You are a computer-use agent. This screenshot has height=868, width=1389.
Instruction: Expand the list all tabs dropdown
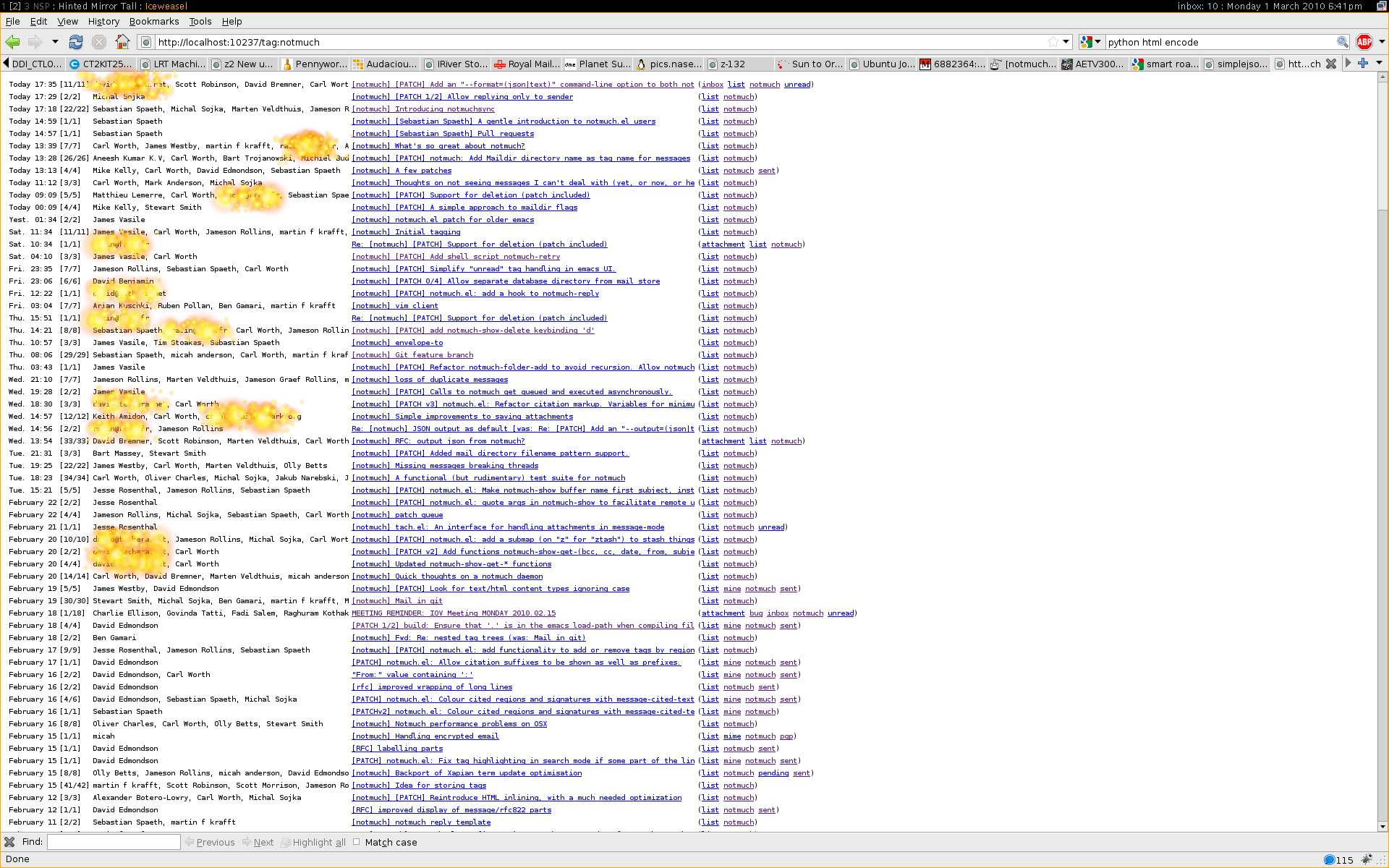(x=1379, y=64)
